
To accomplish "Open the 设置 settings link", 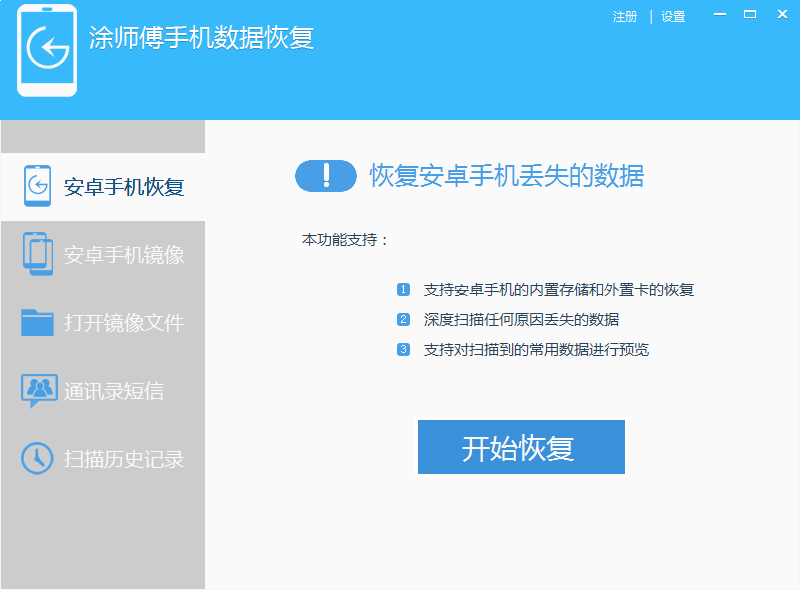I will click(673, 17).
